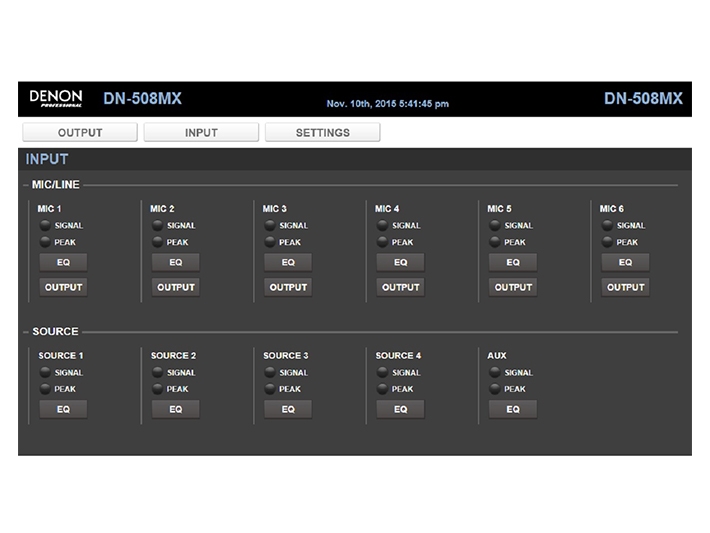This screenshot has height=533, width=710.
Task: Click MIC 2 PEAK indicator LED
Action: [158, 242]
